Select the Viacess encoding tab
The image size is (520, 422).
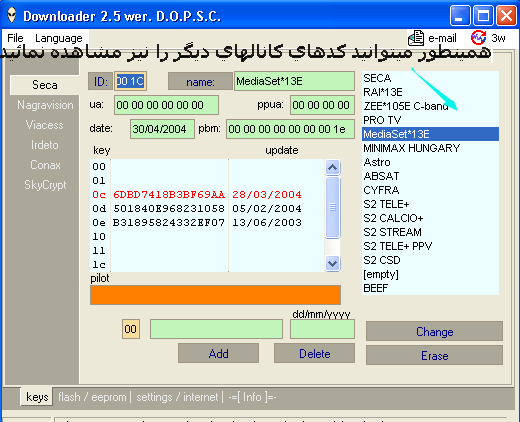[x=45, y=125]
